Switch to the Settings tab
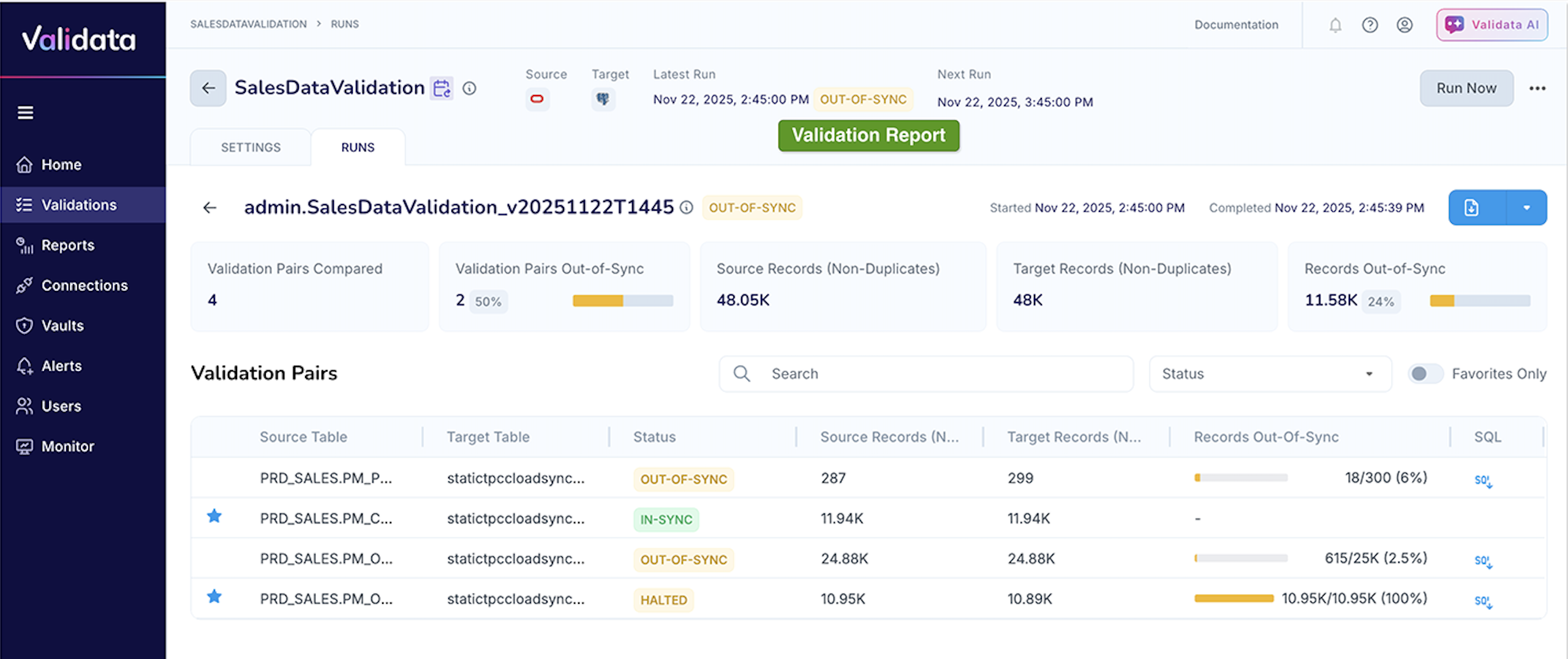Image resolution: width=1568 pixels, height=659 pixels. 251,147
